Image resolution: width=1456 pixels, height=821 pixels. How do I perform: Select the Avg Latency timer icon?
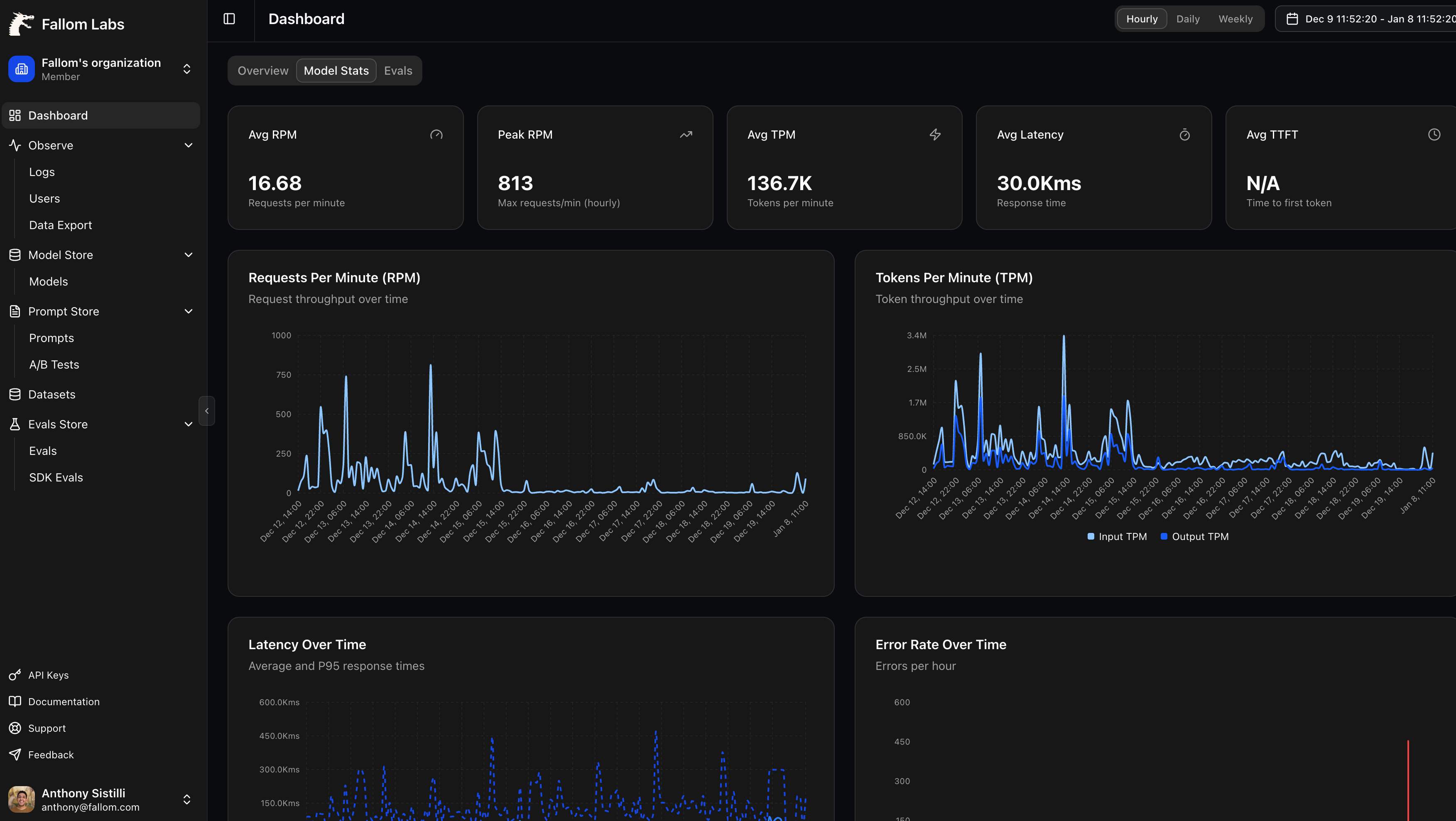point(1185,134)
